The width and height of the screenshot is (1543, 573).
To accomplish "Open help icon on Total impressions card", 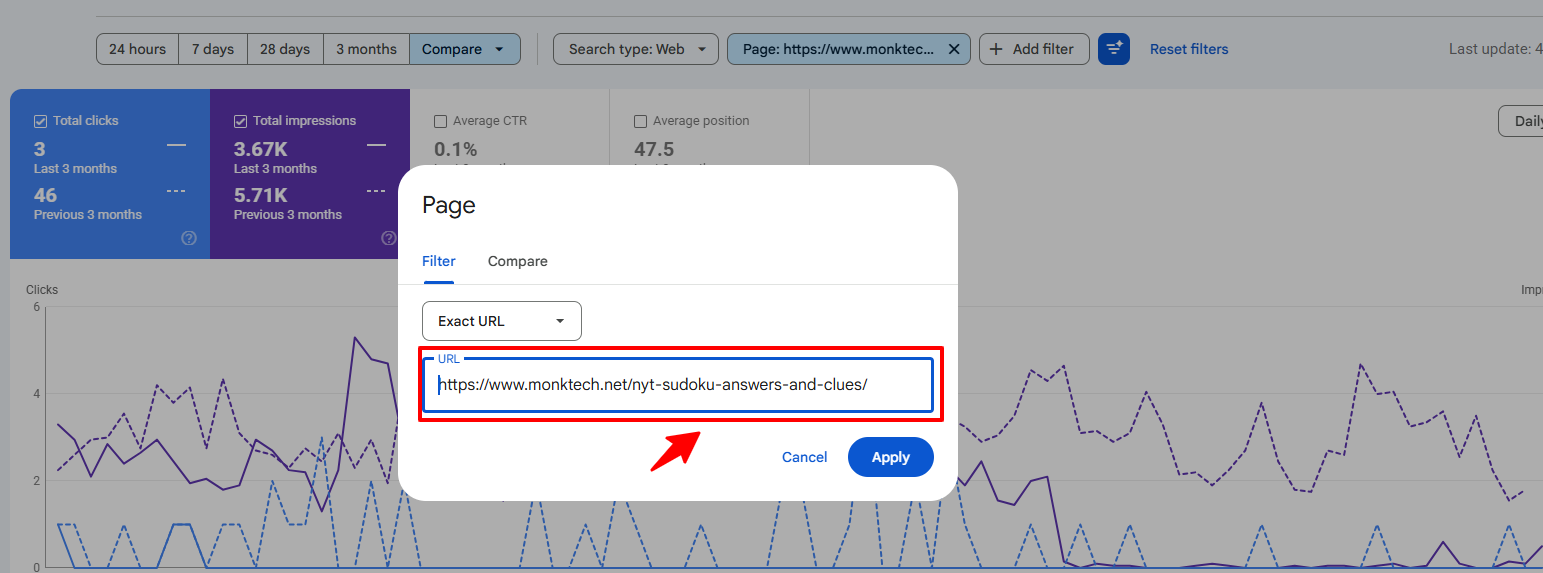I will coord(389,238).
